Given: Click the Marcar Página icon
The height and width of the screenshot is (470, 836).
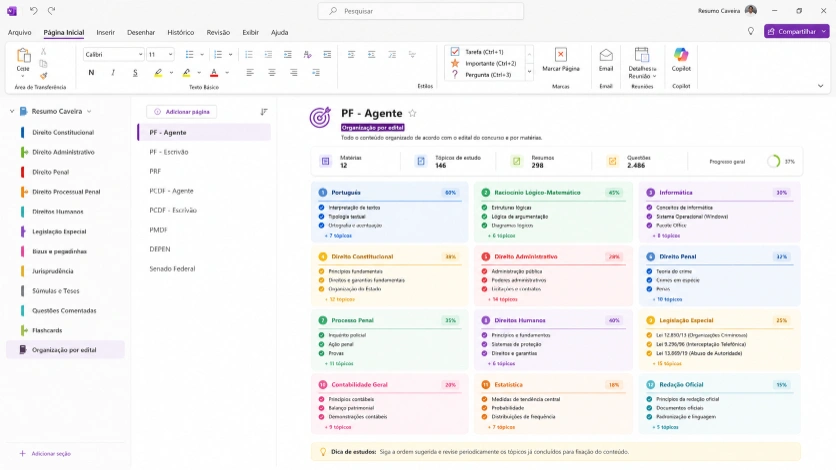Looking at the screenshot, I should click(560, 55).
